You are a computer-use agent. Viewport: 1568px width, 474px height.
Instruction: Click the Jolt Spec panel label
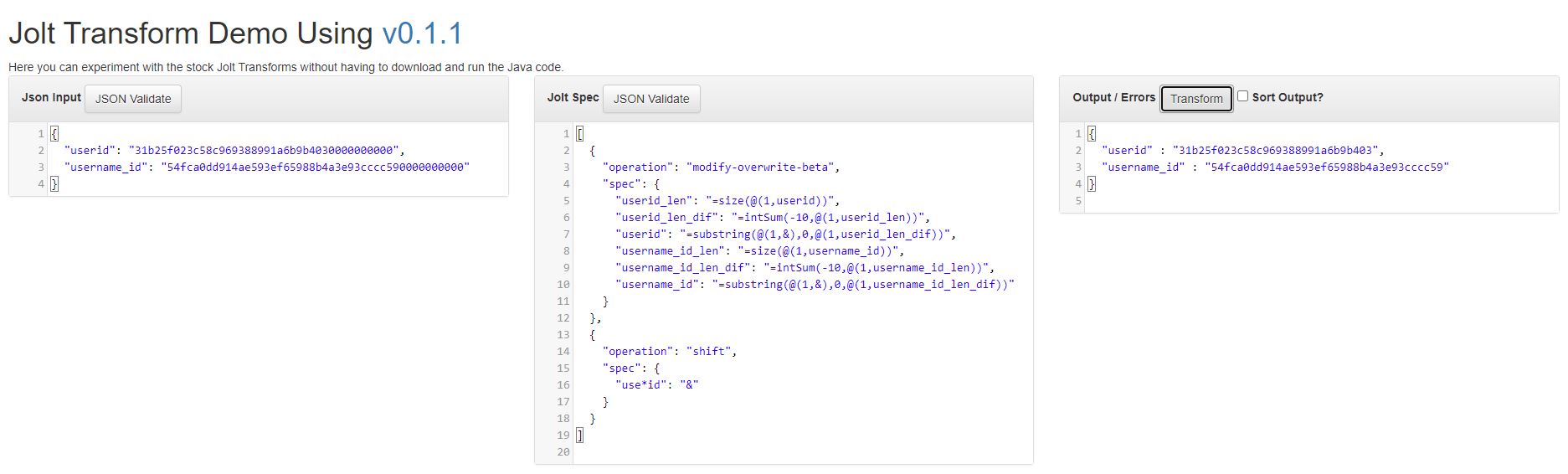(x=573, y=97)
